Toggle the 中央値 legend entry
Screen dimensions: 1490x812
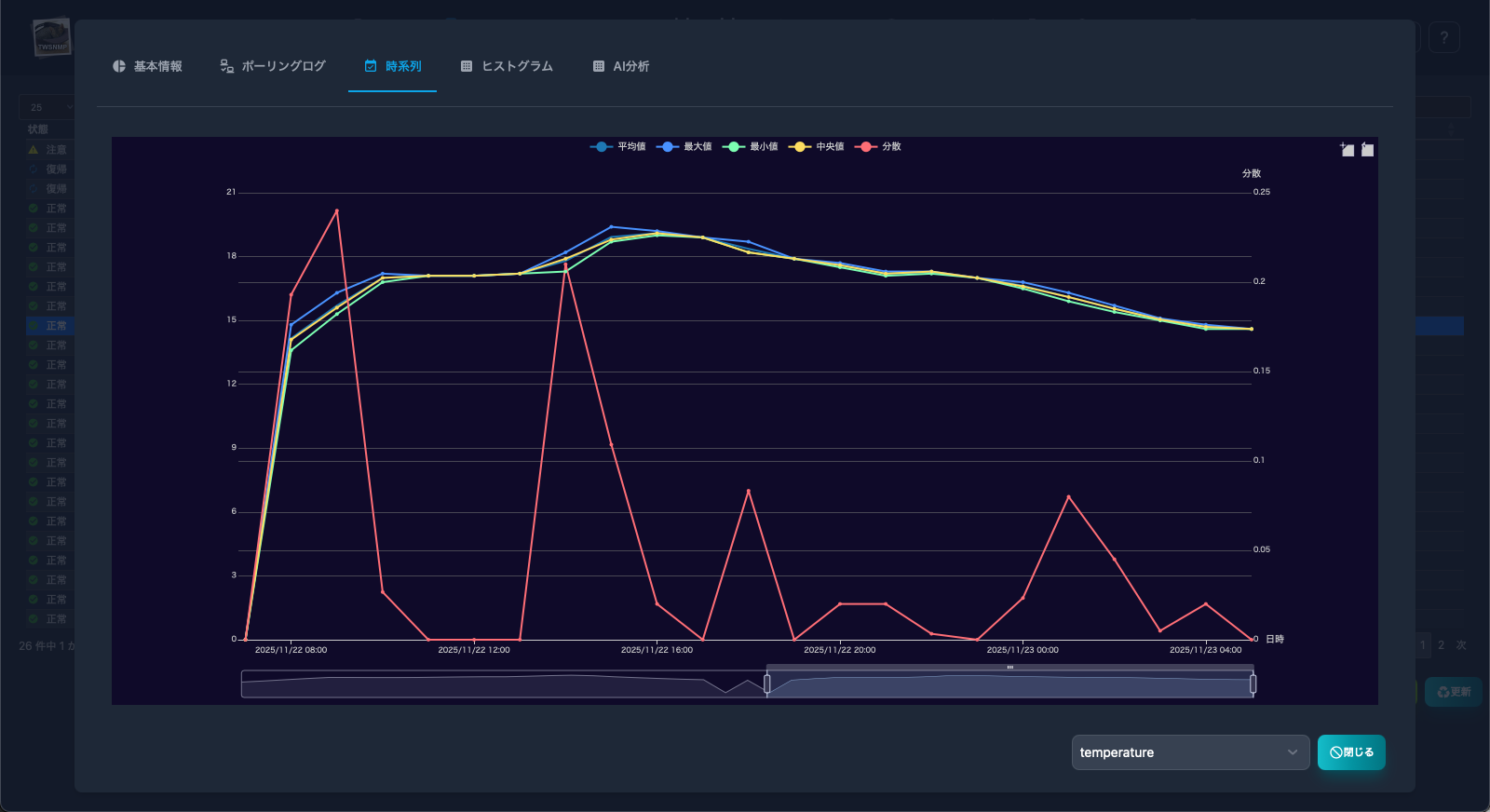[817, 147]
